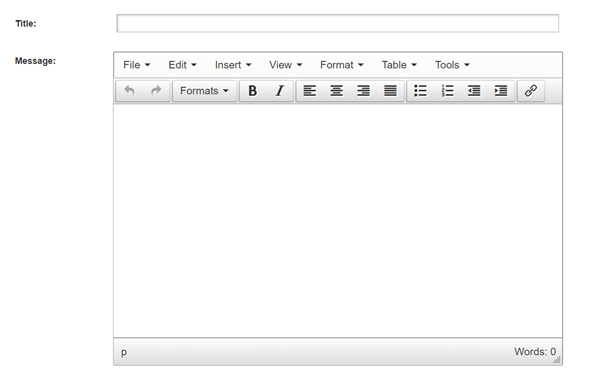599x379 pixels.
Task: Insert a bullet list
Action: coord(420,91)
